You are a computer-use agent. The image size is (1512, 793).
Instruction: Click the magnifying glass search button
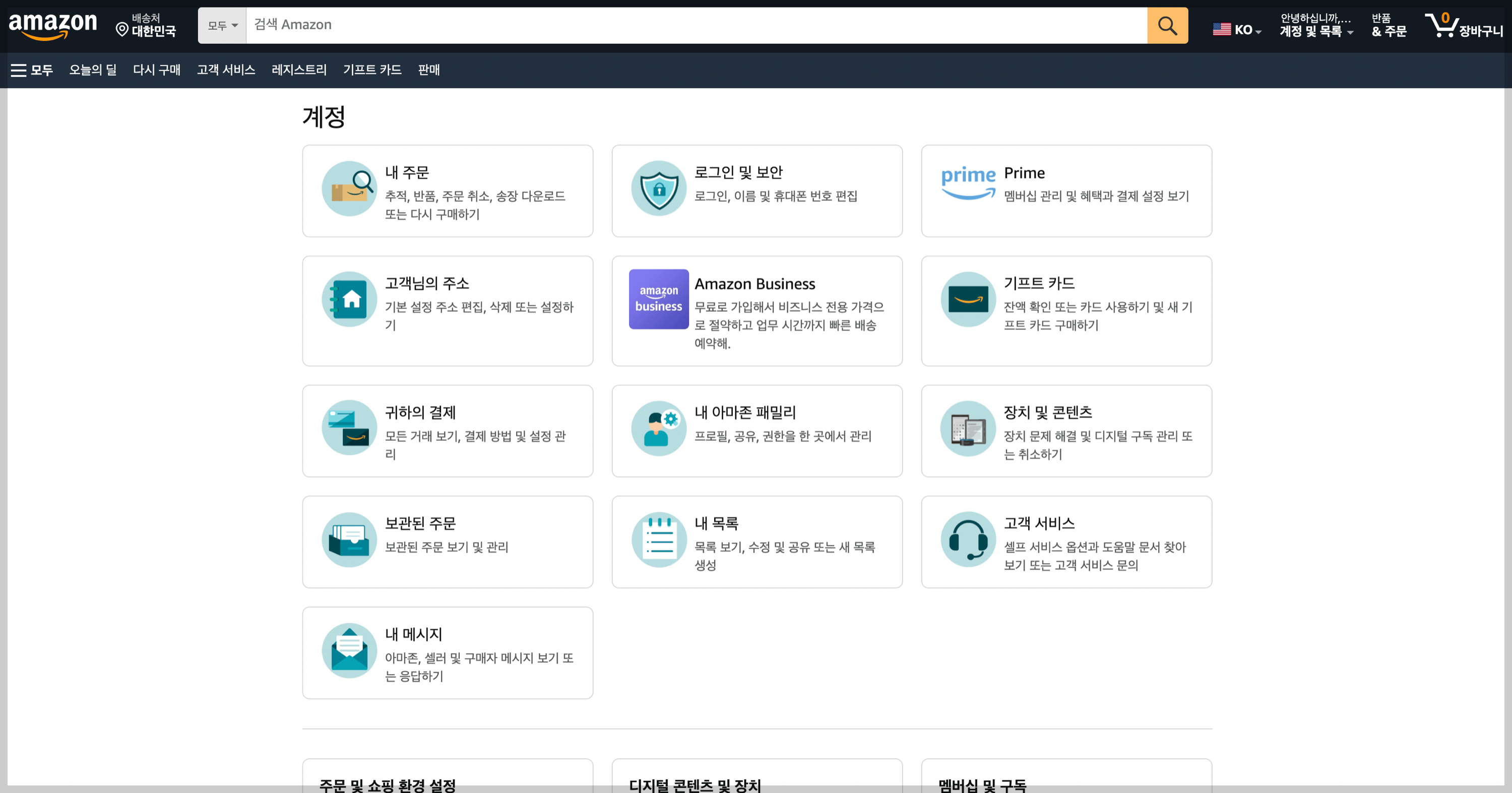[1167, 25]
